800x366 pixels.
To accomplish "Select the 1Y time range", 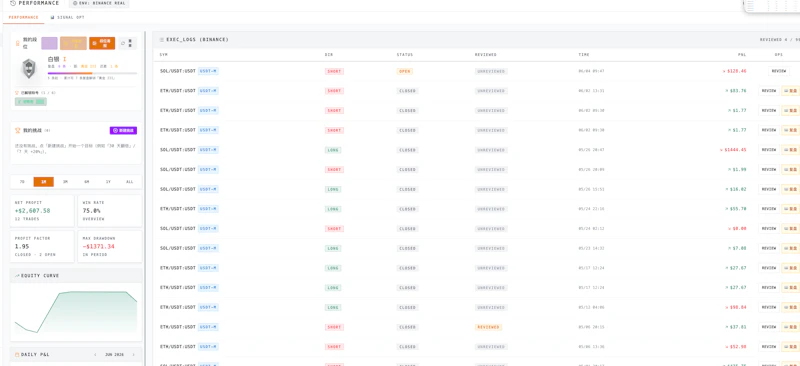I will (108, 182).
